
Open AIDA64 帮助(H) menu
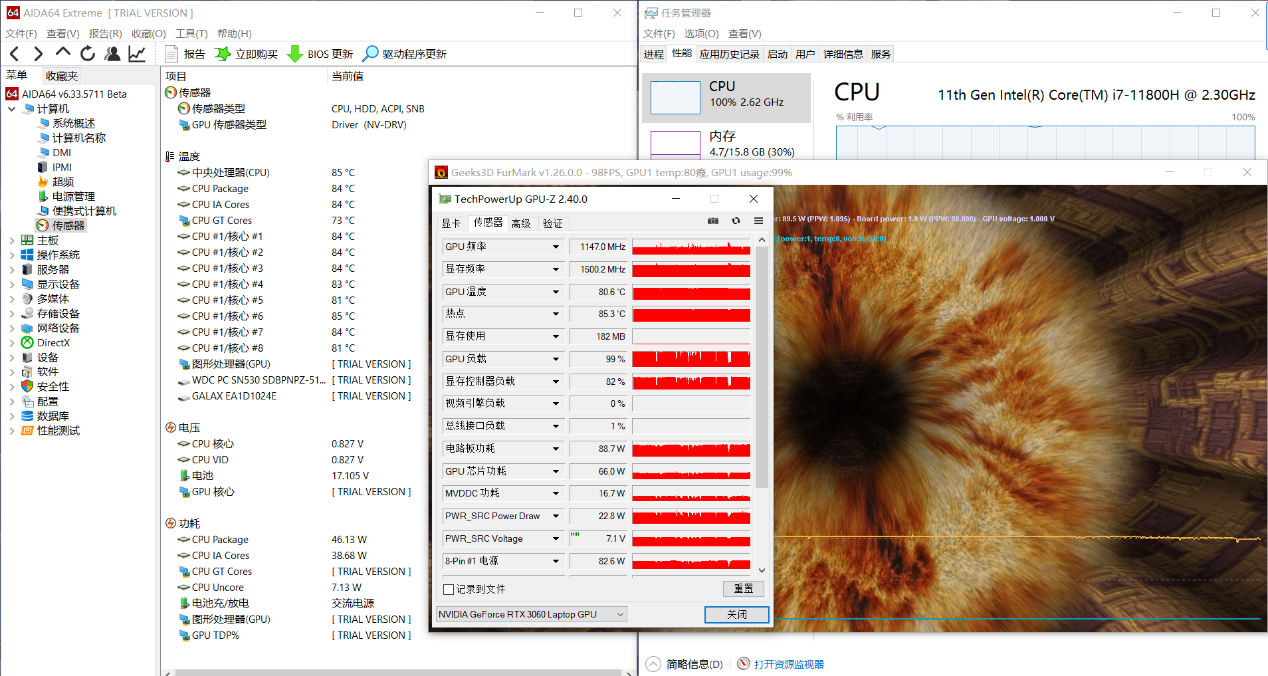[234, 34]
